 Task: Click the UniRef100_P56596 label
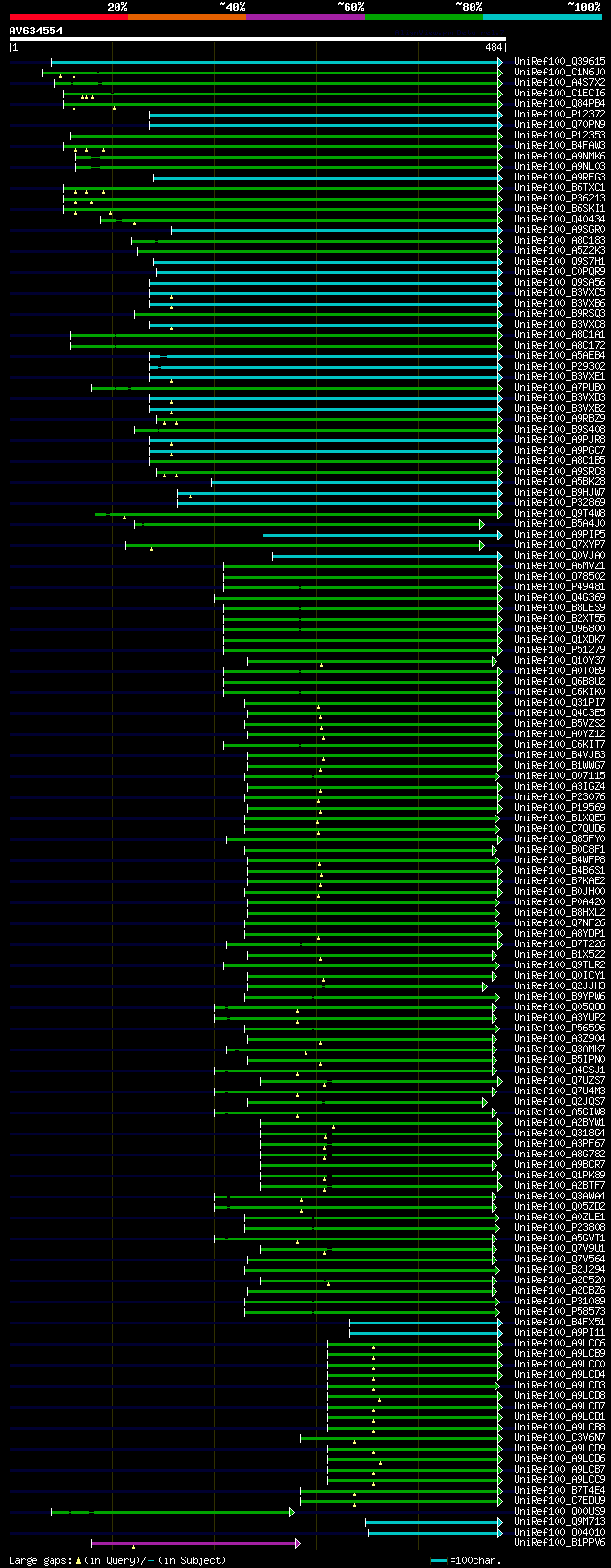pos(559,1028)
